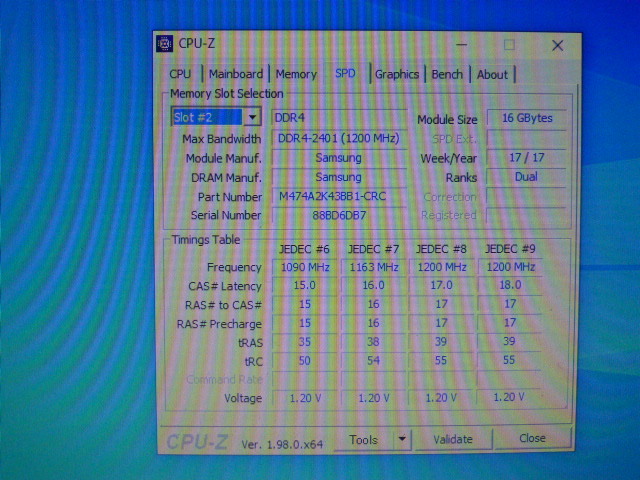Click the serial number 88BD6DB7
This screenshot has height=480, width=640.
click(x=339, y=215)
